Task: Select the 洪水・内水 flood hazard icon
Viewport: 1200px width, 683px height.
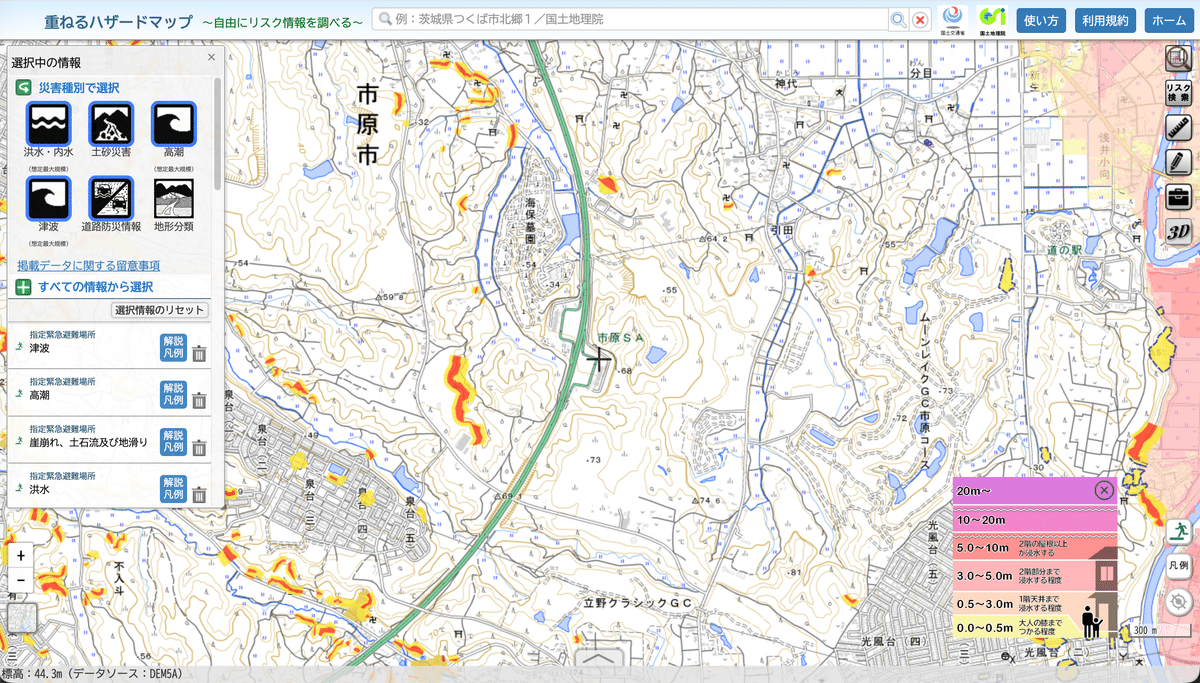Action: pos(49,124)
